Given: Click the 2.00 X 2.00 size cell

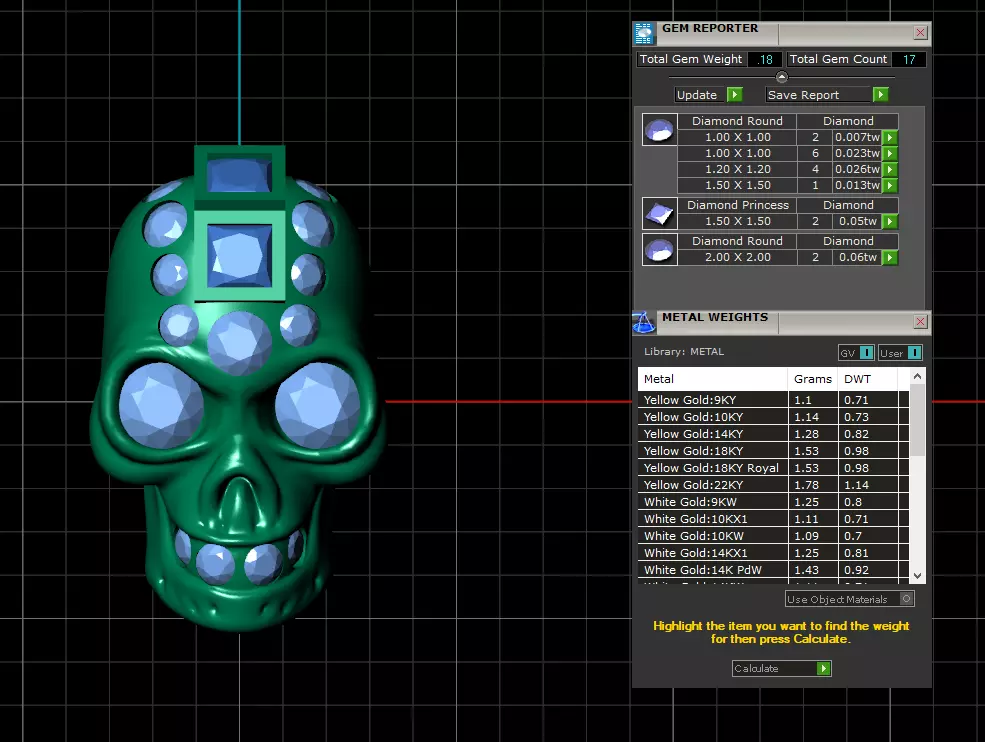Looking at the screenshot, I should [737, 258].
